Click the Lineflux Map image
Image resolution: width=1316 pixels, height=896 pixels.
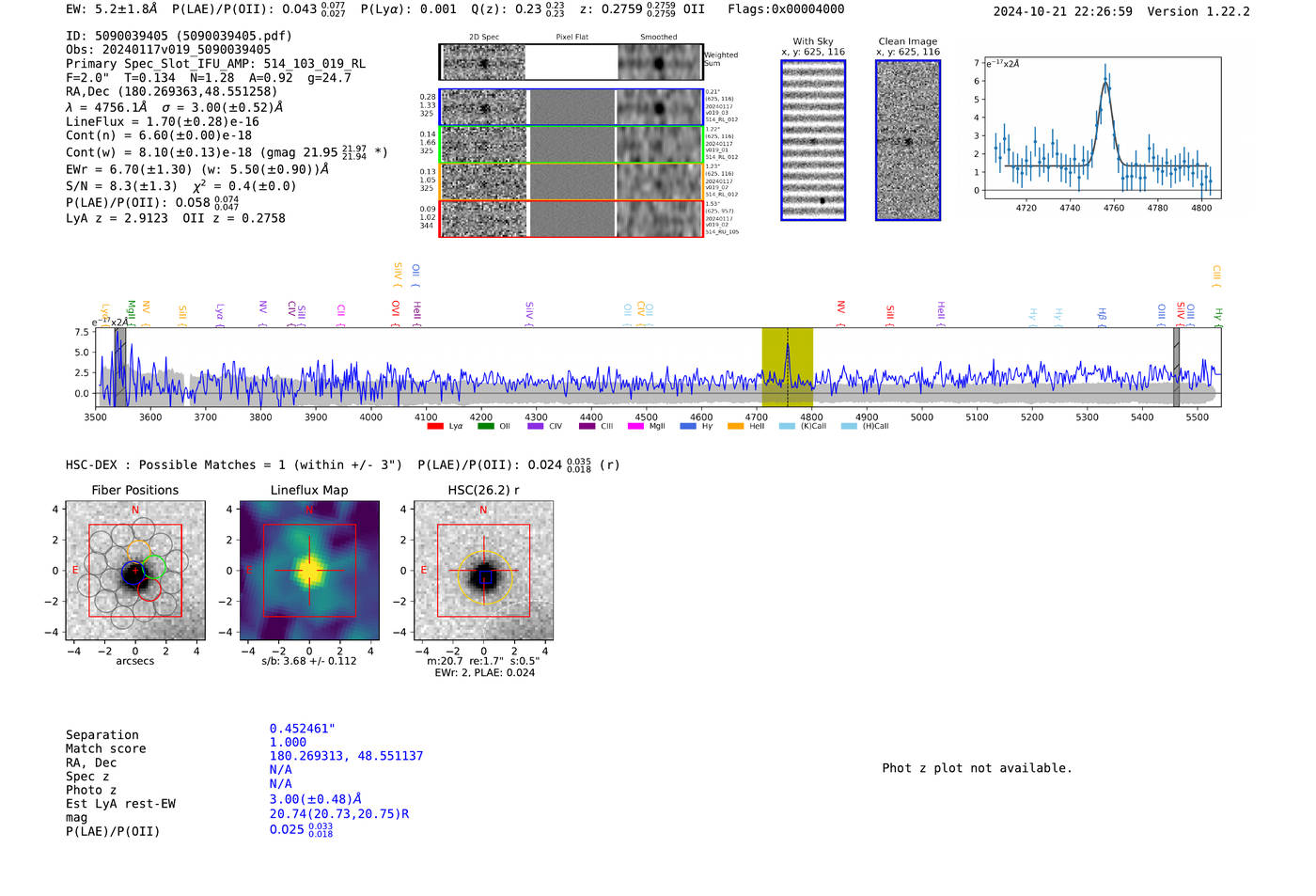[x=309, y=571]
